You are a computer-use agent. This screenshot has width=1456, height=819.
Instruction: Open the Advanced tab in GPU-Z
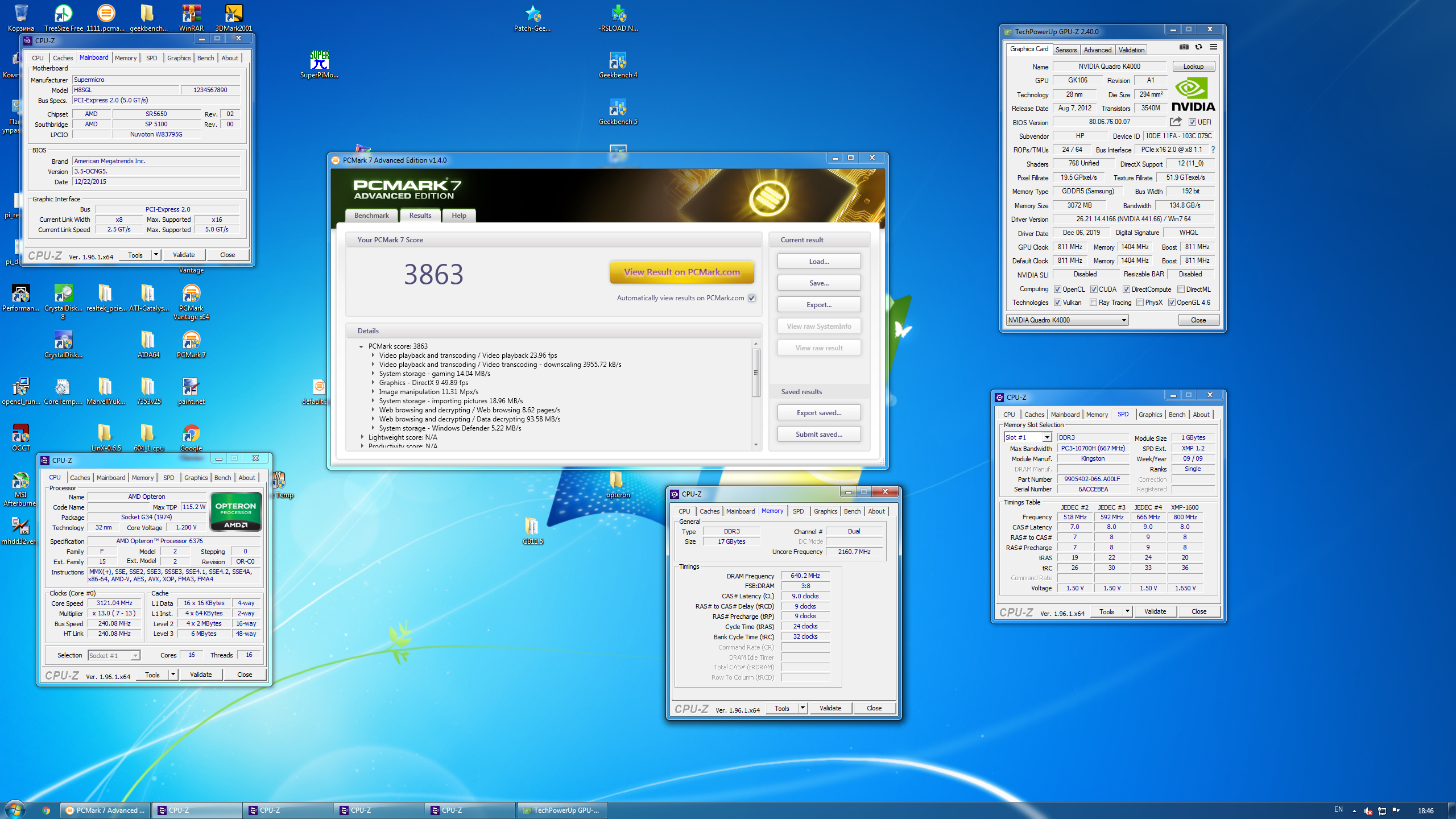coord(1097,50)
